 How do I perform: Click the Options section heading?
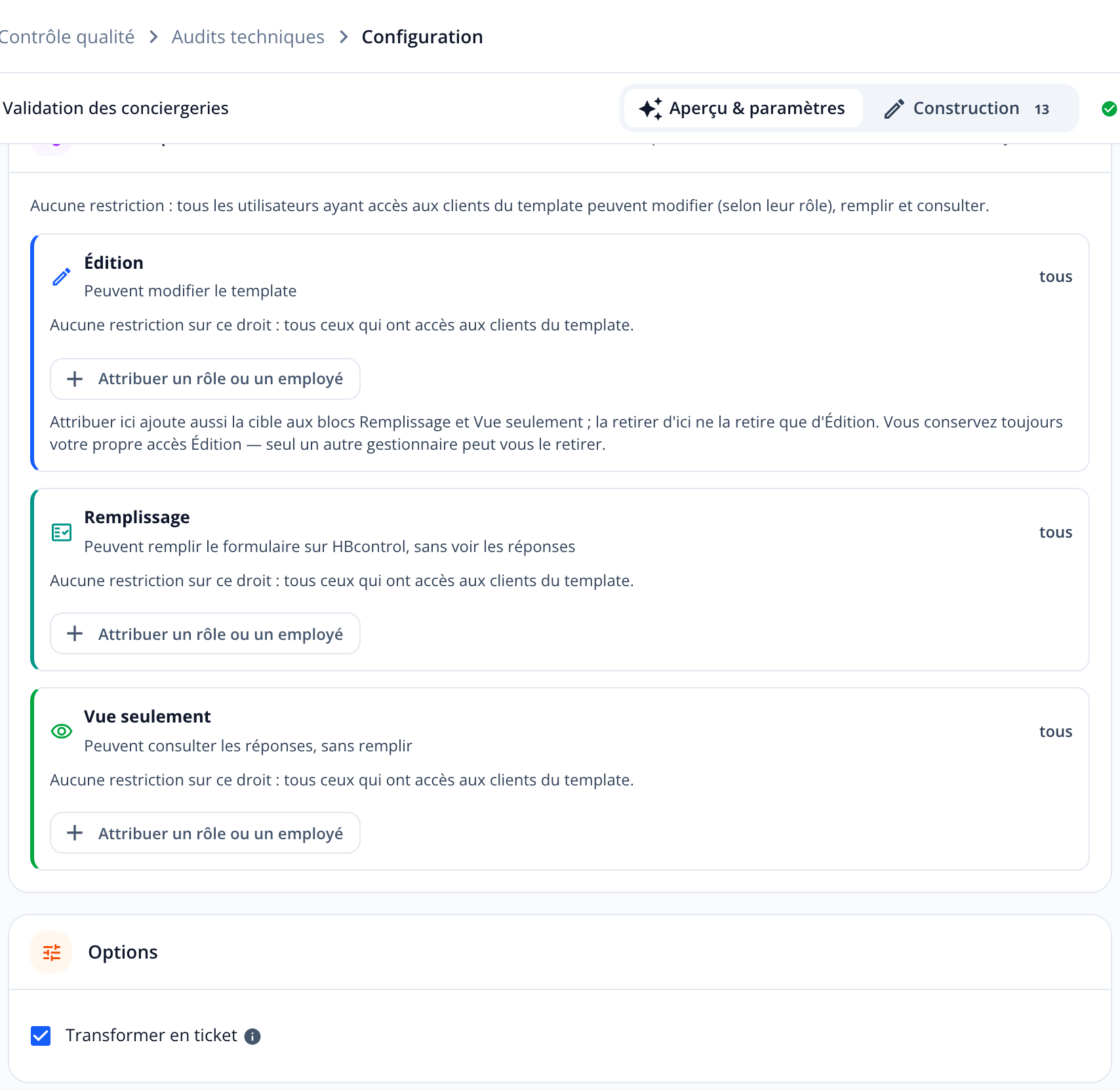123,952
